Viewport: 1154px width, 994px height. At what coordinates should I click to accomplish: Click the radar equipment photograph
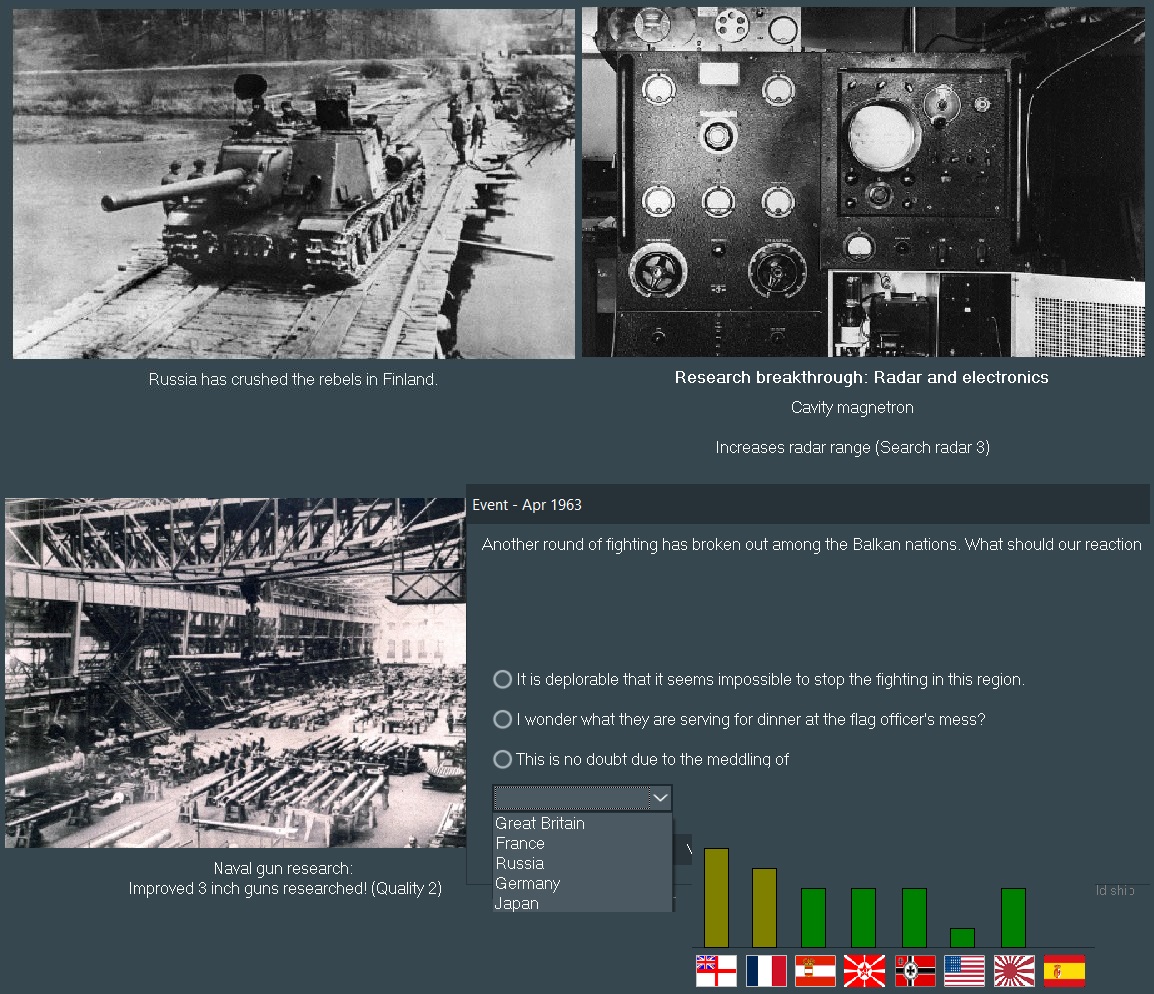pyautogui.click(x=863, y=182)
